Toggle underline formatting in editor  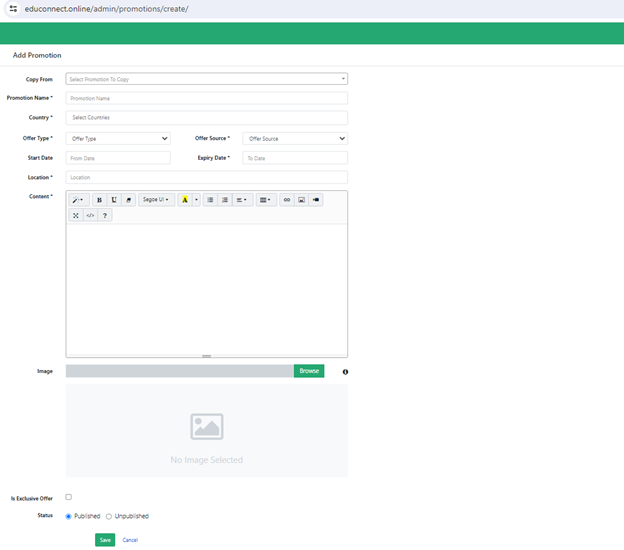[x=114, y=200]
